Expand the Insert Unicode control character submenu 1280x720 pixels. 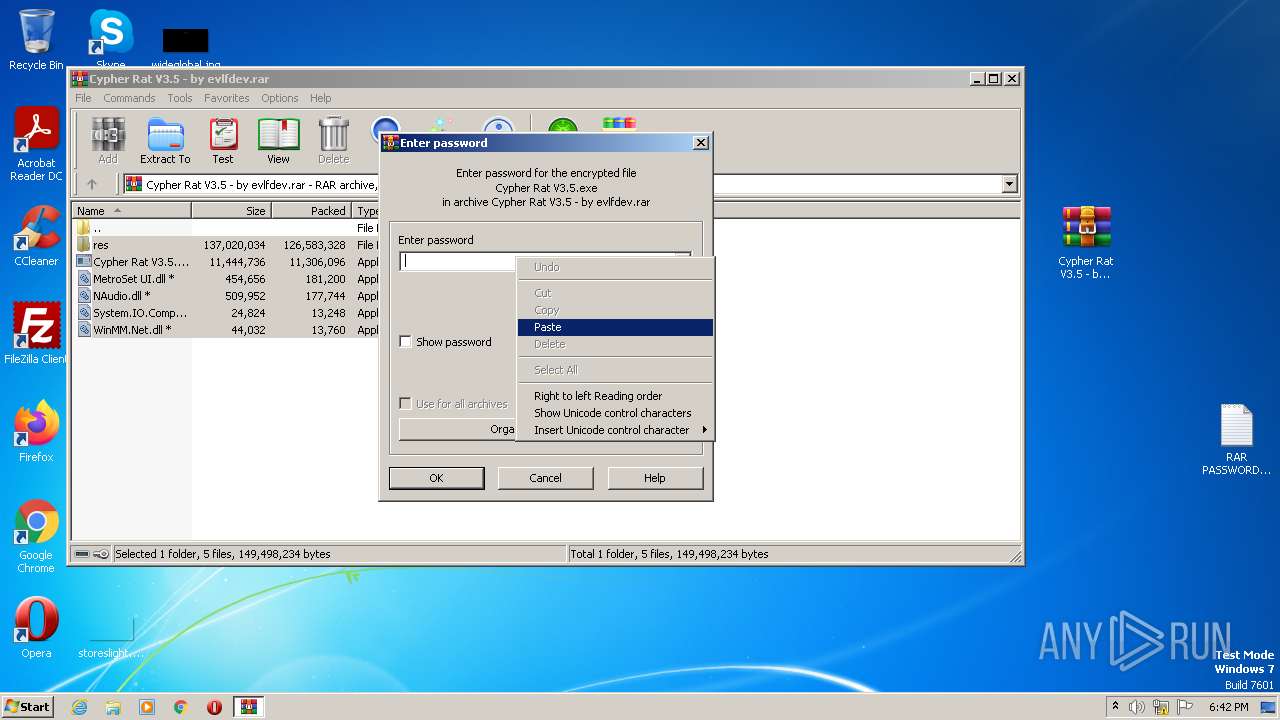coord(615,430)
